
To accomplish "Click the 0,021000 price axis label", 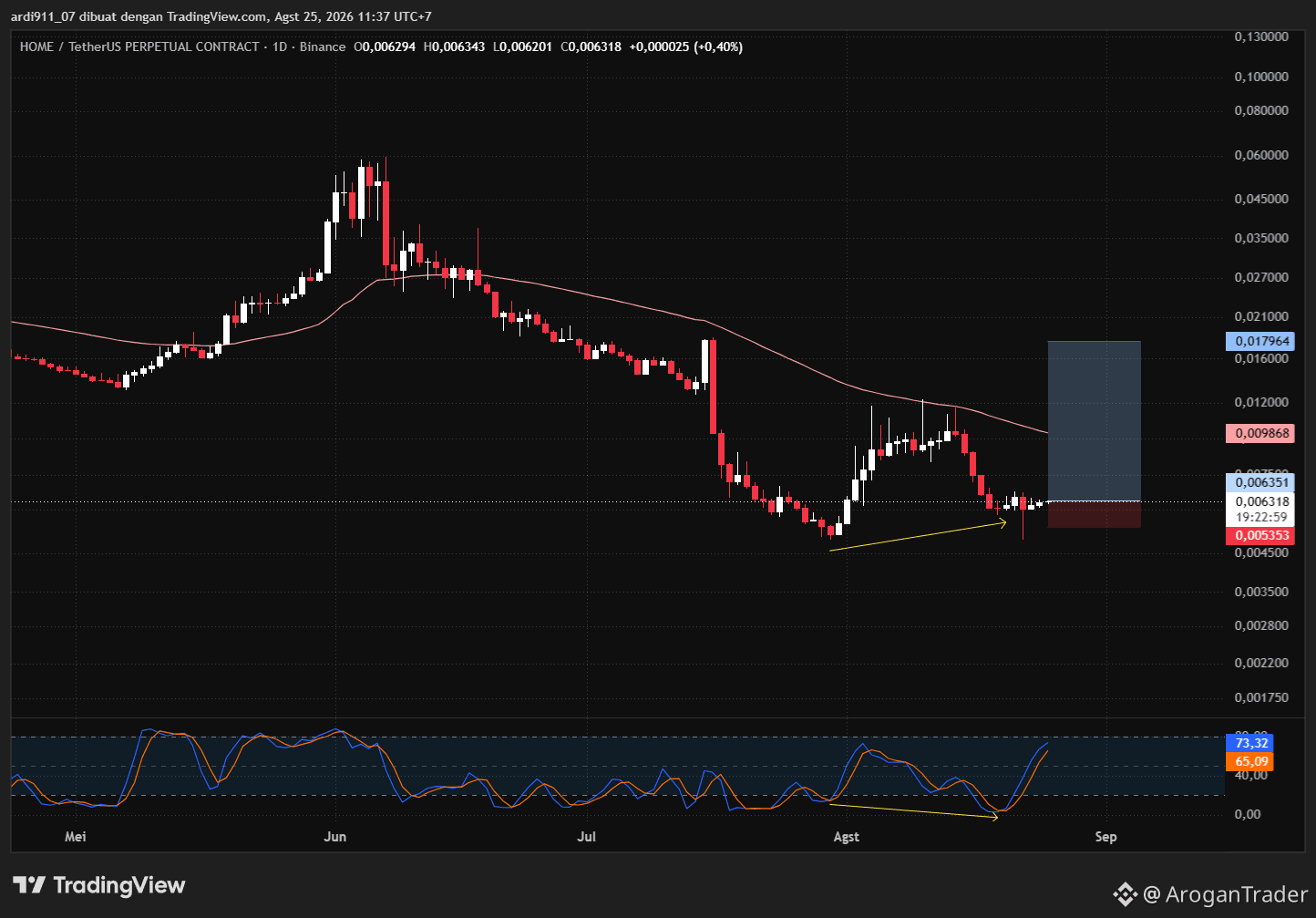I will click(x=1262, y=316).
